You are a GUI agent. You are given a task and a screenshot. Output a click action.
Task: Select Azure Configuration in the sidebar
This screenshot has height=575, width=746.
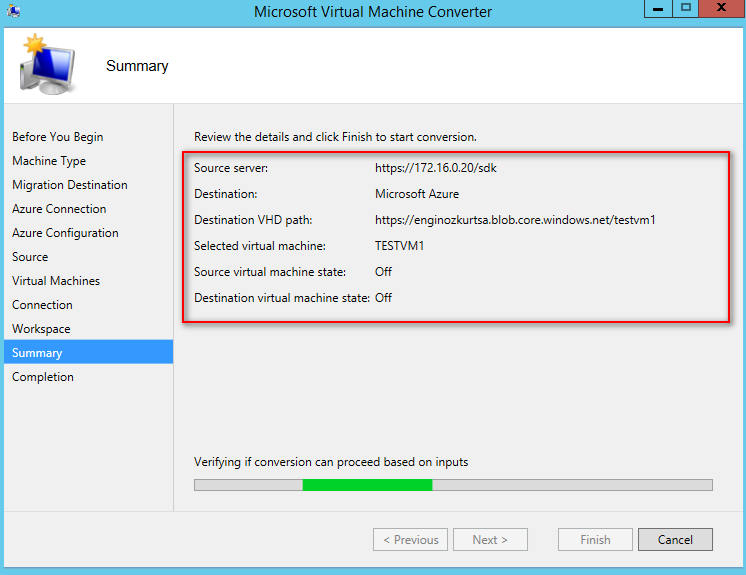tap(65, 233)
